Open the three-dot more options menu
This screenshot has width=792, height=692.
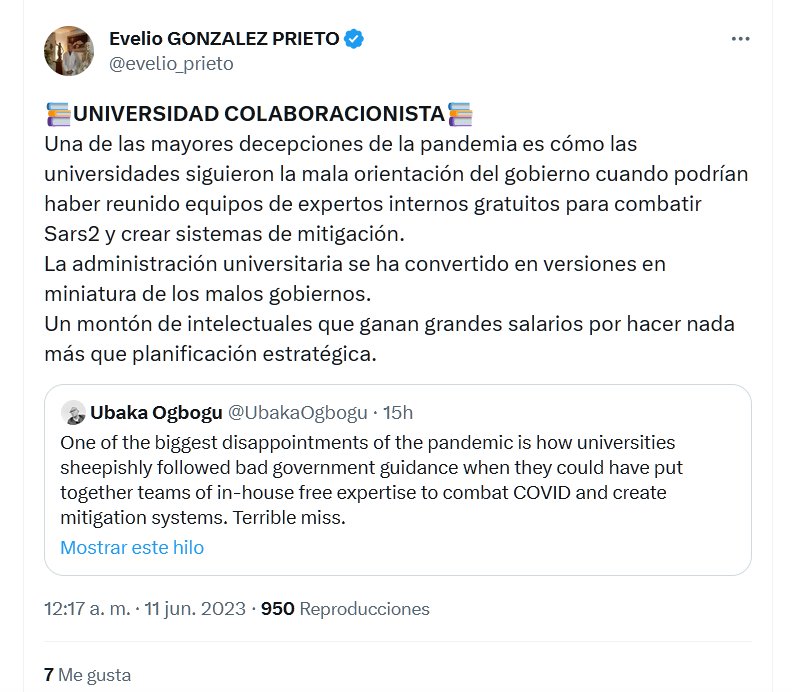click(740, 39)
